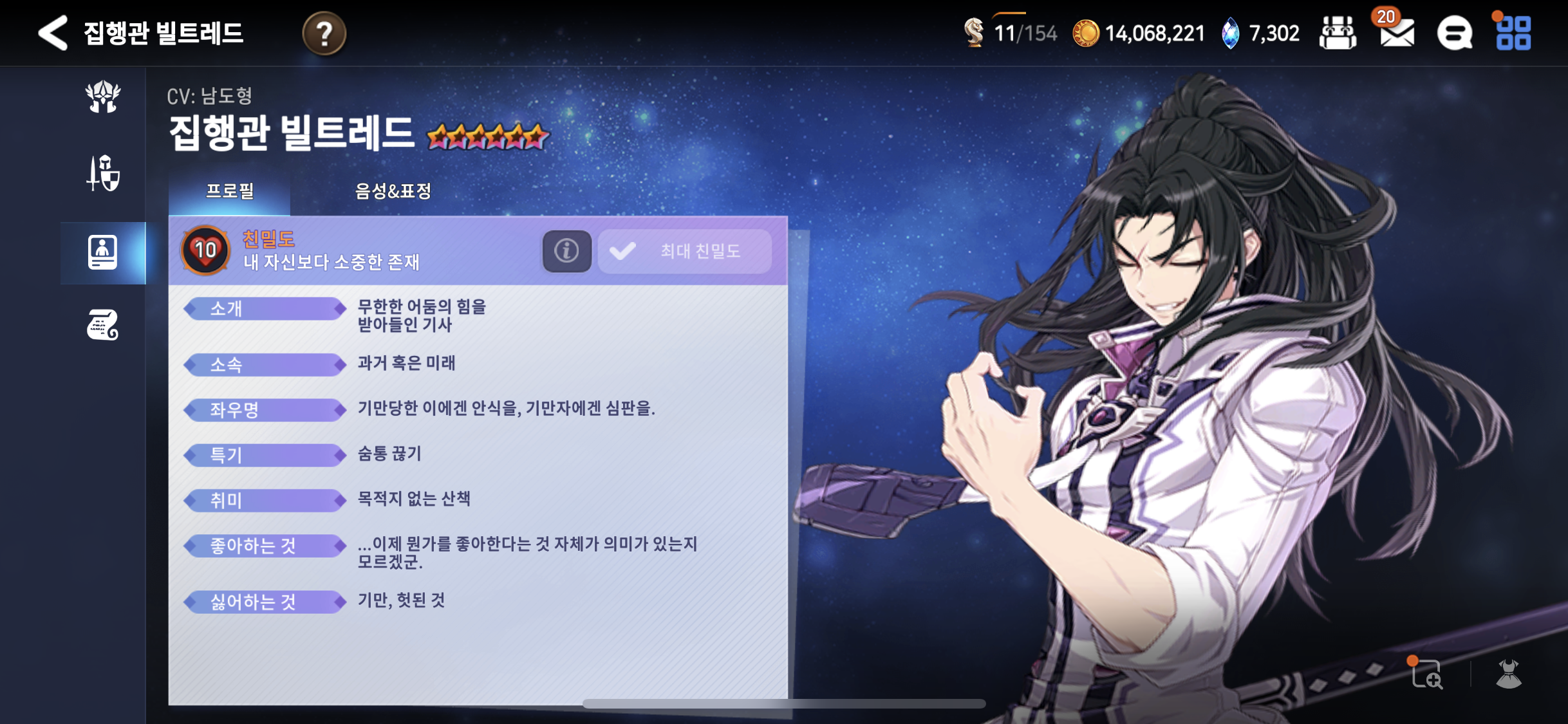Screen dimensions: 1568x724
Task: Click the 친밀도 info button
Action: click(566, 250)
